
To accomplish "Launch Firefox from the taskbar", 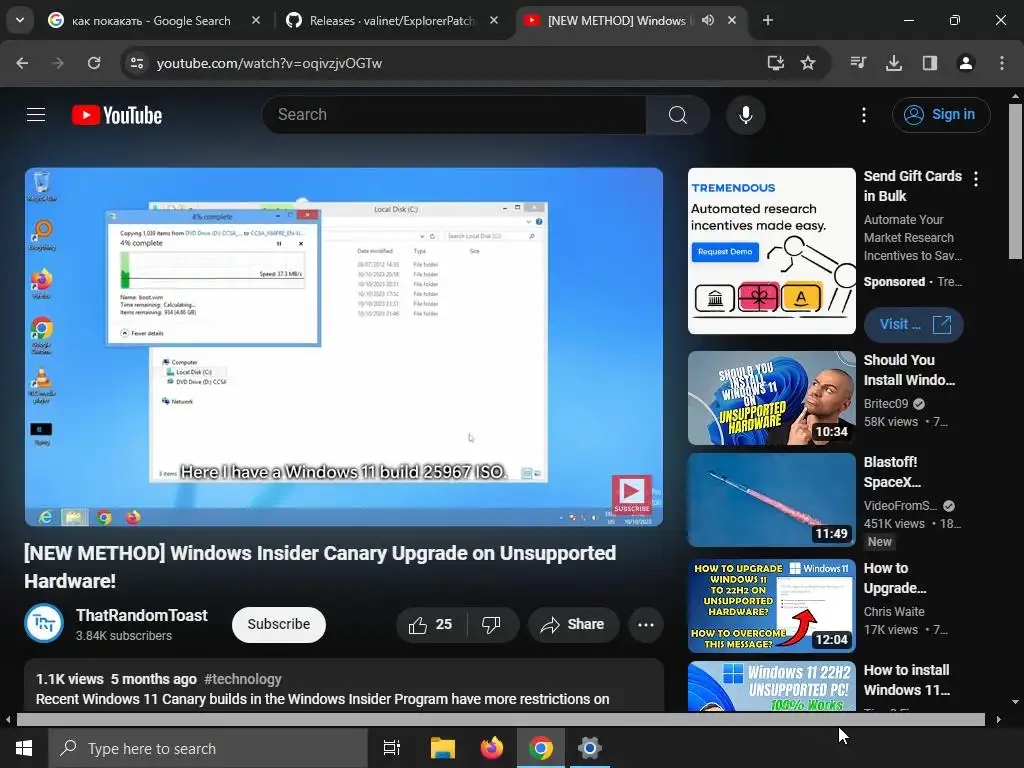I will pyautogui.click(x=492, y=748).
